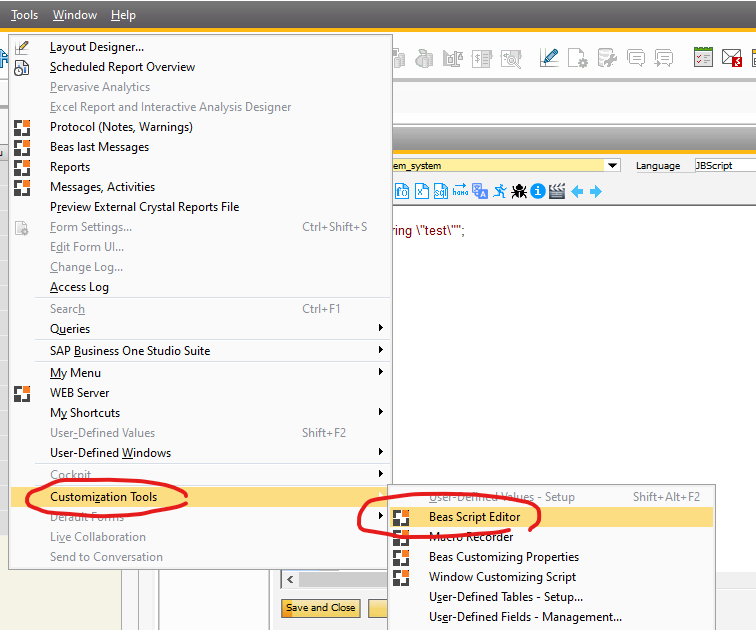This screenshot has height=630, width=756.
Task: Open the Layout Designer pencil icon in main toolbar
Action: point(548,59)
